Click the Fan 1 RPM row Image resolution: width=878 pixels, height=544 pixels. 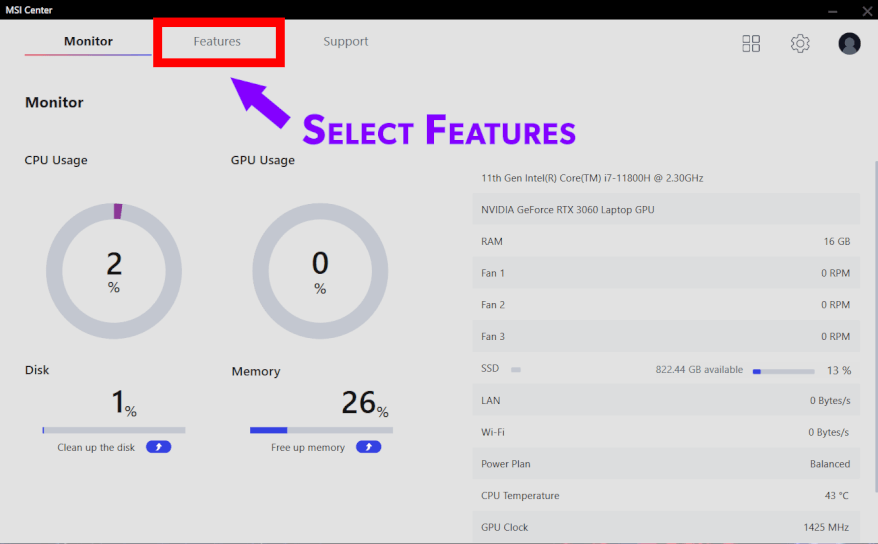(x=665, y=273)
